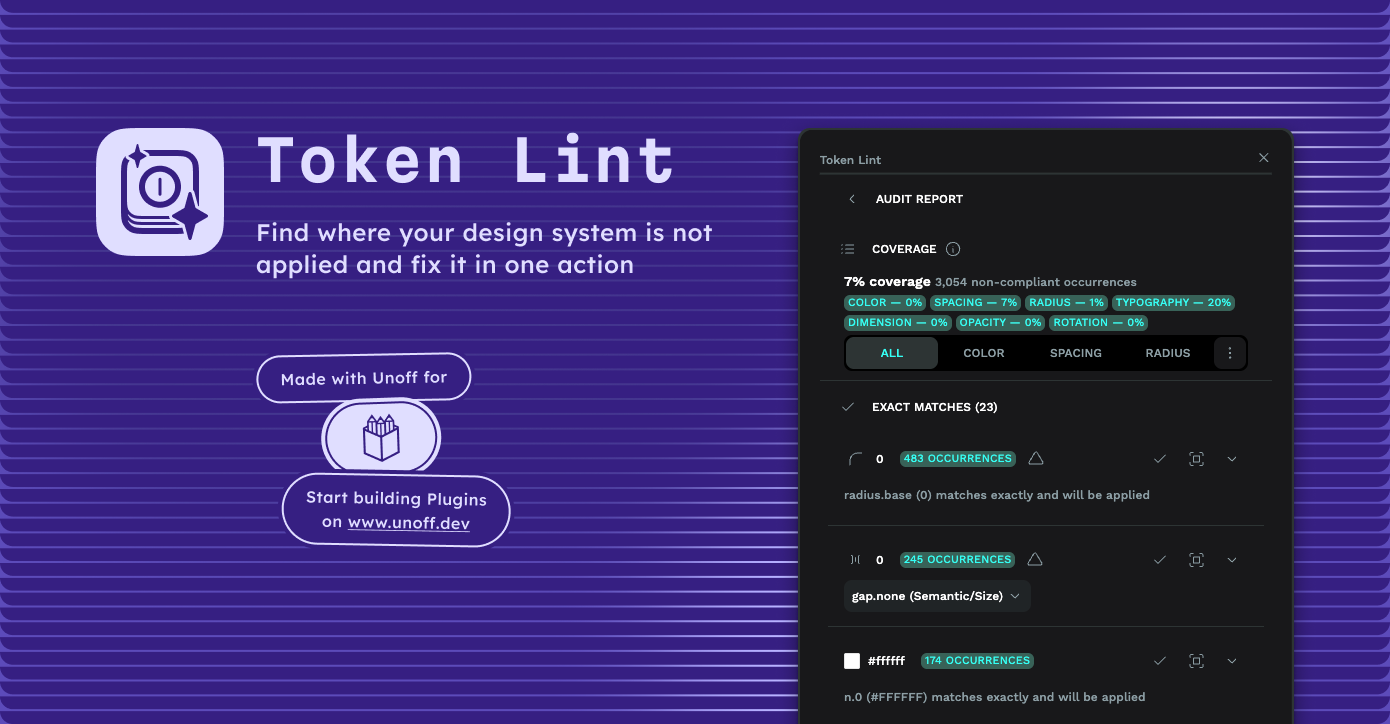Click the SPACING — 7% tag

[x=976, y=302]
